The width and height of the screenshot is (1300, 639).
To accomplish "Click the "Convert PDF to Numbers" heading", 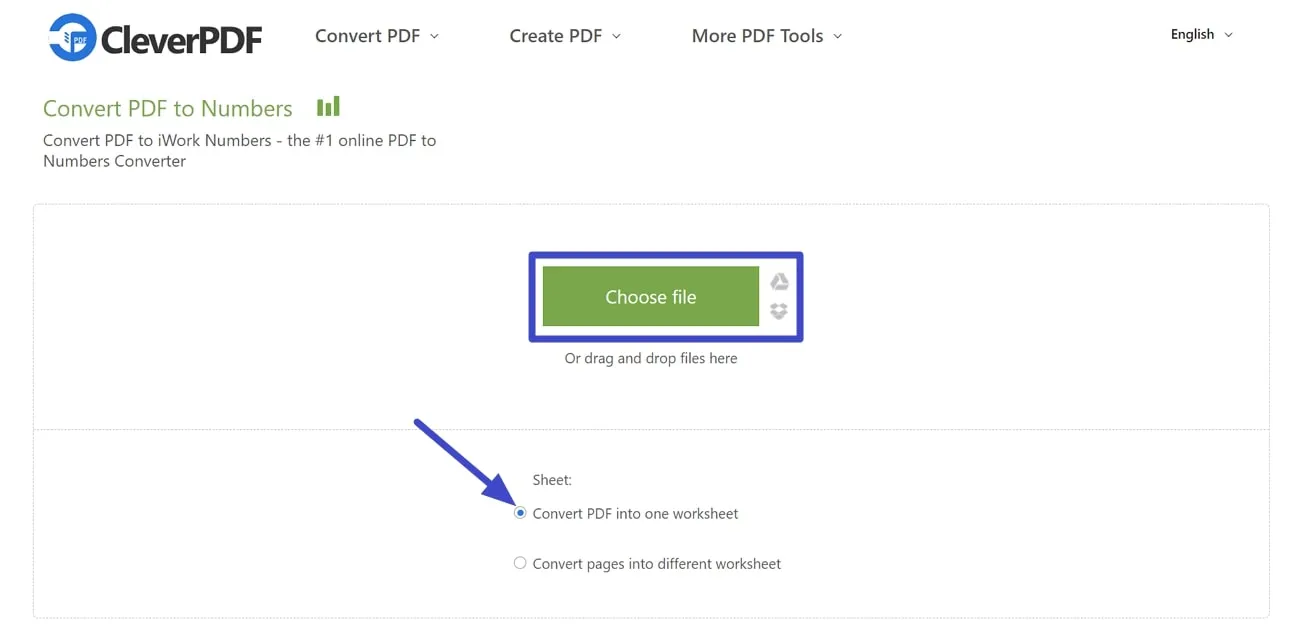I will [167, 108].
